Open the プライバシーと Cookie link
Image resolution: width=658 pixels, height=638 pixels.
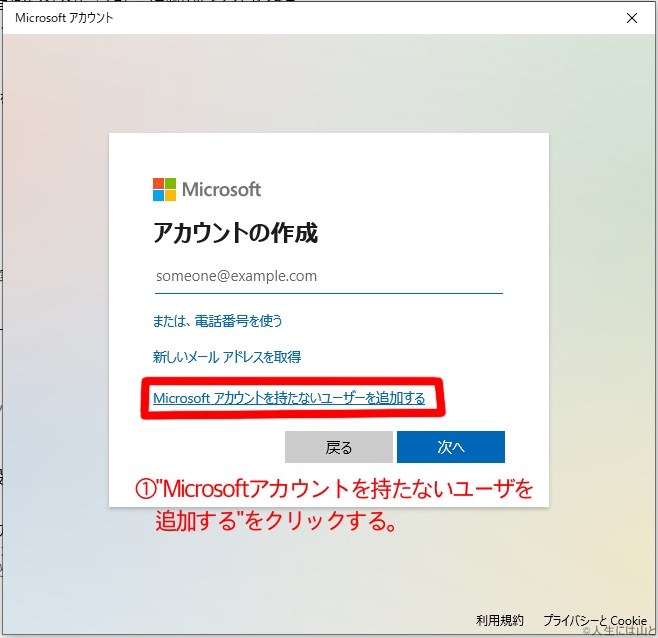[x=595, y=620]
